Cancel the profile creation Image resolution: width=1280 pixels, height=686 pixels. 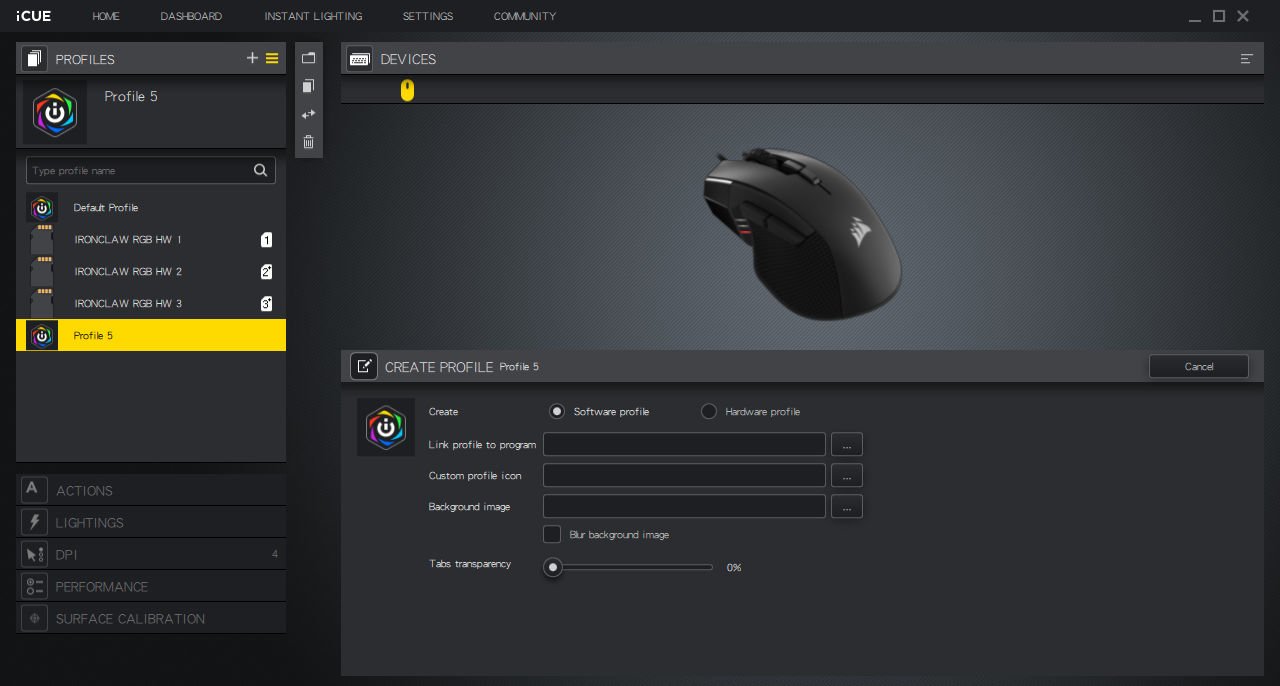[x=1199, y=366]
